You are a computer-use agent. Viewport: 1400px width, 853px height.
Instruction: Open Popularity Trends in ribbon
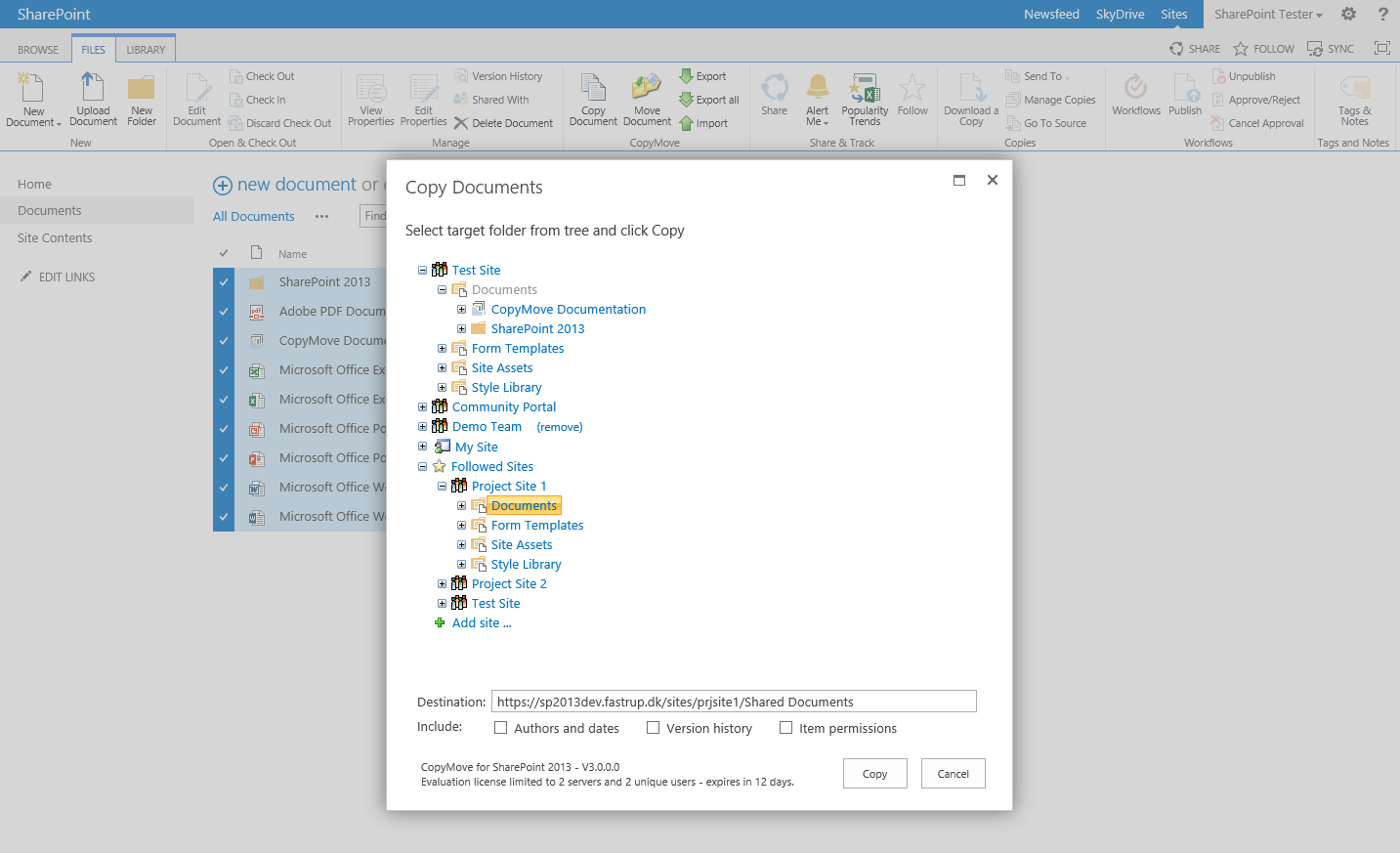(x=865, y=100)
